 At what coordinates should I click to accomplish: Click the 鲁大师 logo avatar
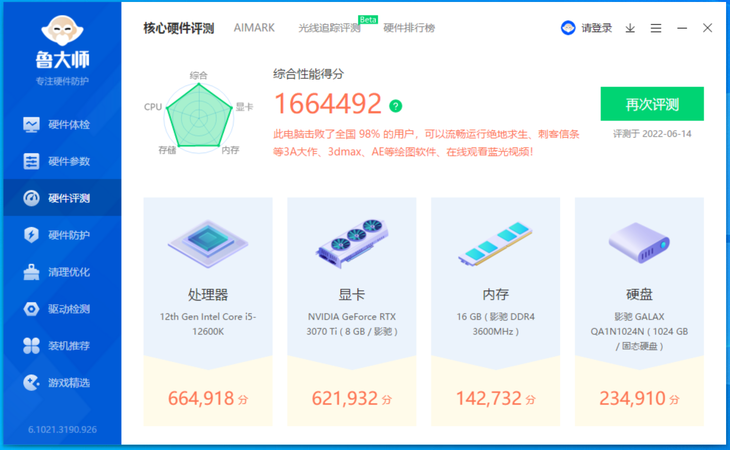pos(62,31)
